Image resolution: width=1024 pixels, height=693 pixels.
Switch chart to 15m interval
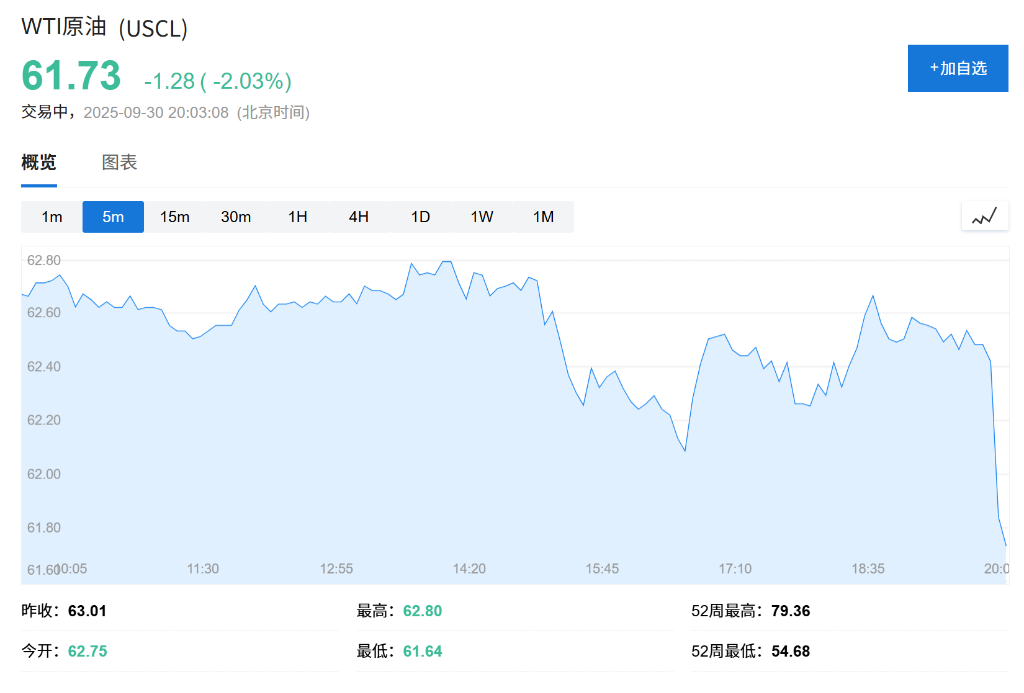click(x=175, y=217)
